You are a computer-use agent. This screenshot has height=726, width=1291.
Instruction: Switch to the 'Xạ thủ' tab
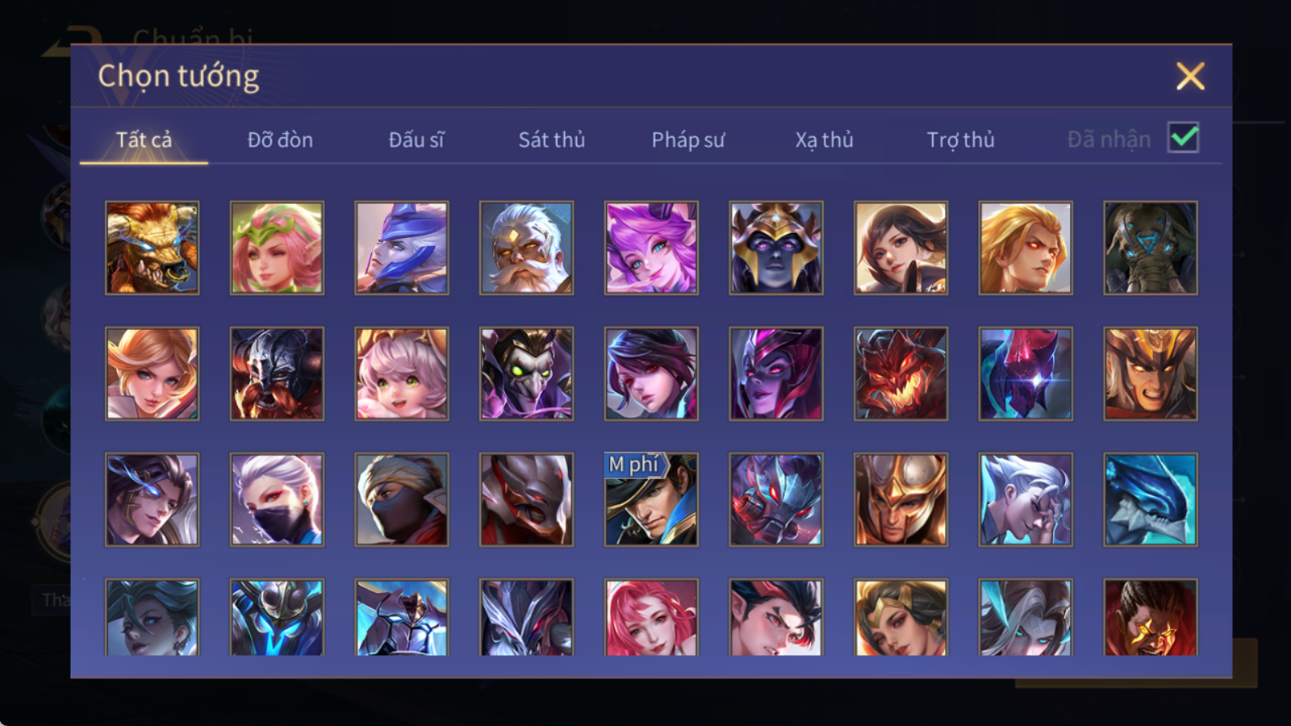[x=824, y=140]
